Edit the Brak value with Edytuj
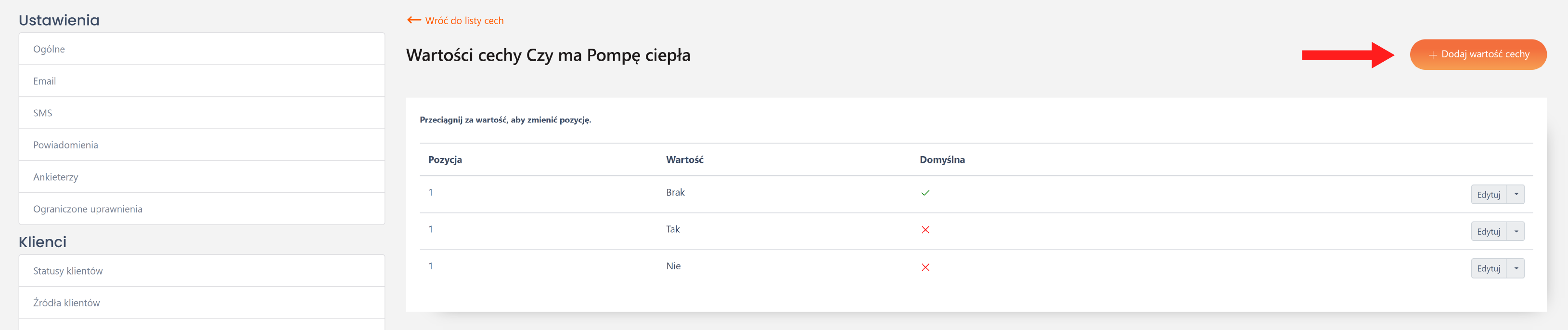The height and width of the screenshot is (330, 1568). 1488,195
